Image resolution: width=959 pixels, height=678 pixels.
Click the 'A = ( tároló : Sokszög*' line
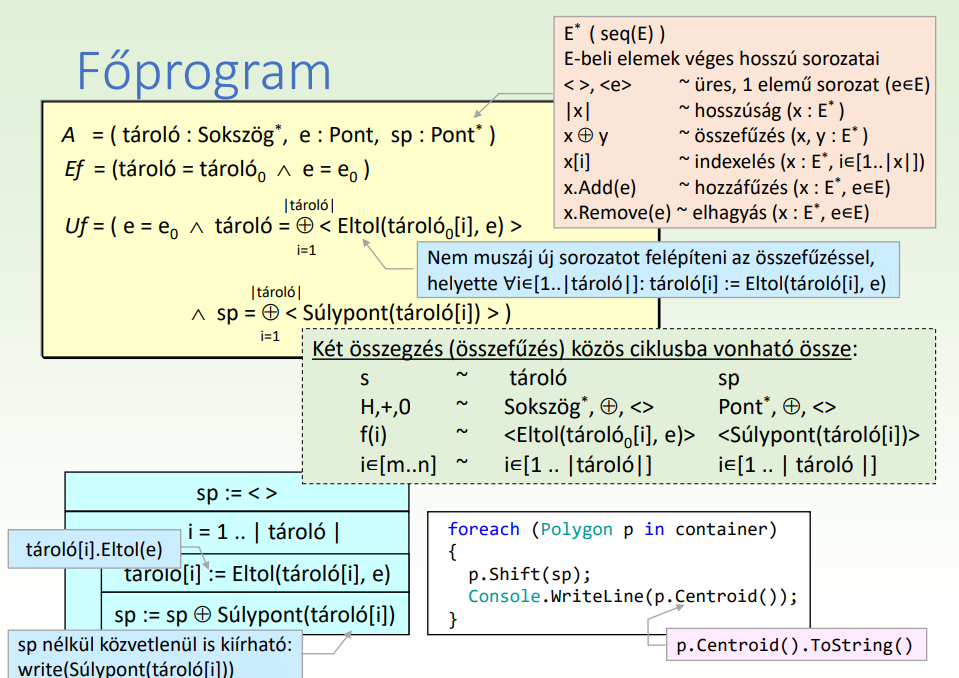278,134
